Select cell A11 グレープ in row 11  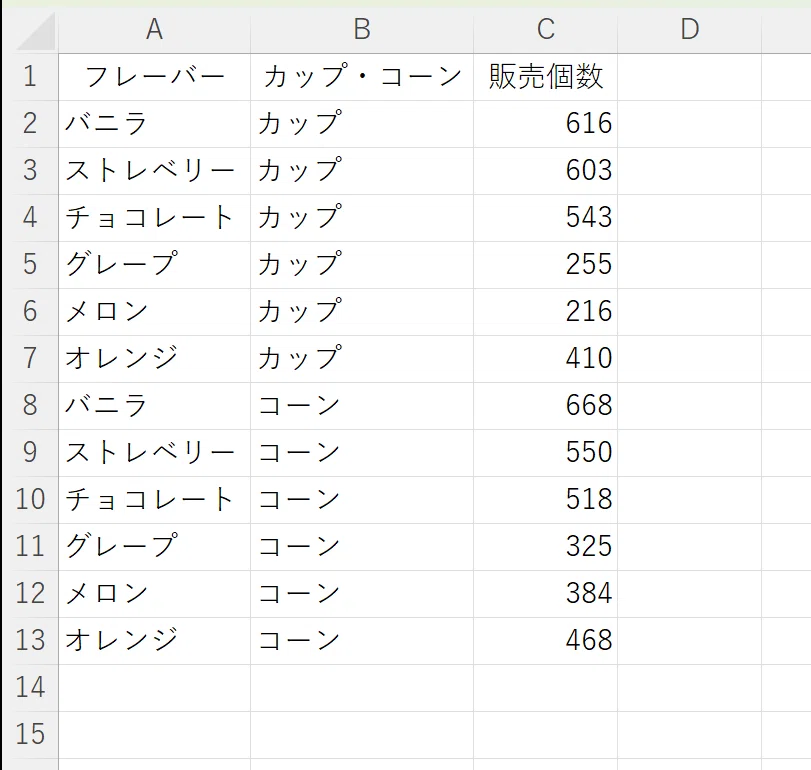pyautogui.click(x=155, y=548)
